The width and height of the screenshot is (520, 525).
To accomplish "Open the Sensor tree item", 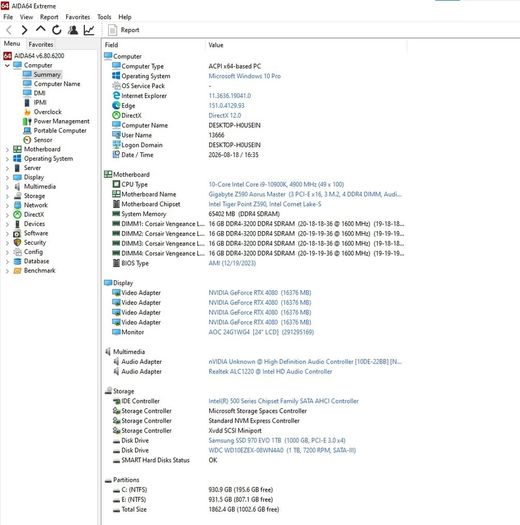I will pyautogui.click(x=43, y=140).
